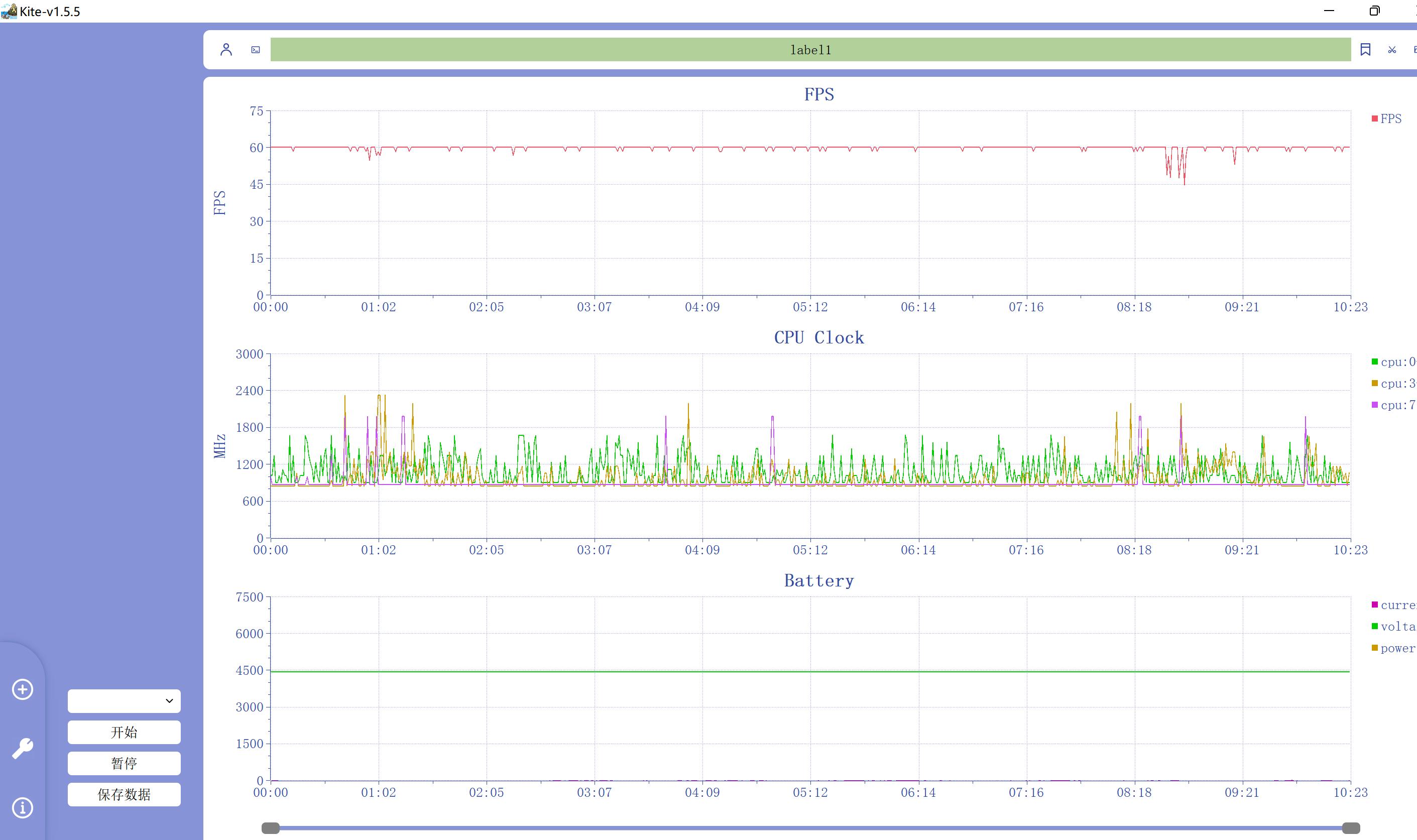The height and width of the screenshot is (840, 1417).
Task: Click the left timeline range slider handle
Action: point(271,828)
